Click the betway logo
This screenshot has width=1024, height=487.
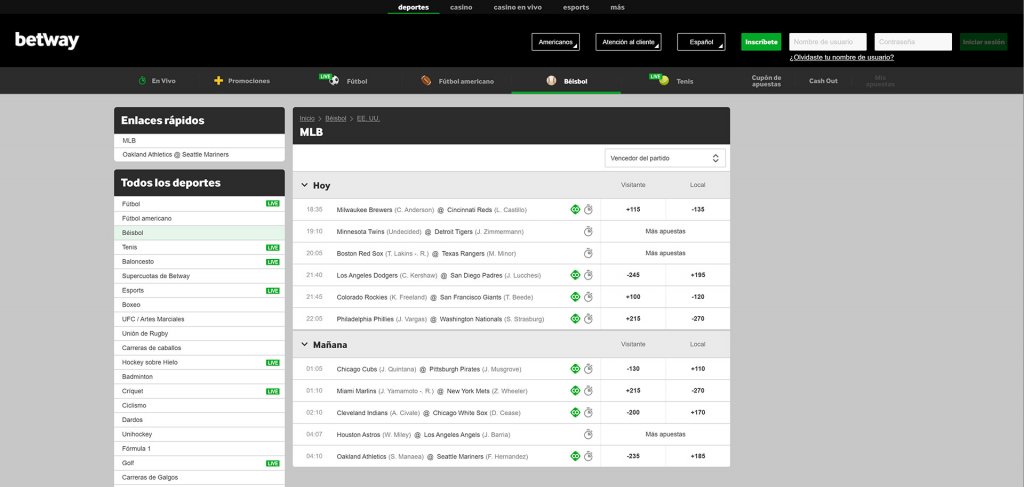click(x=47, y=41)
